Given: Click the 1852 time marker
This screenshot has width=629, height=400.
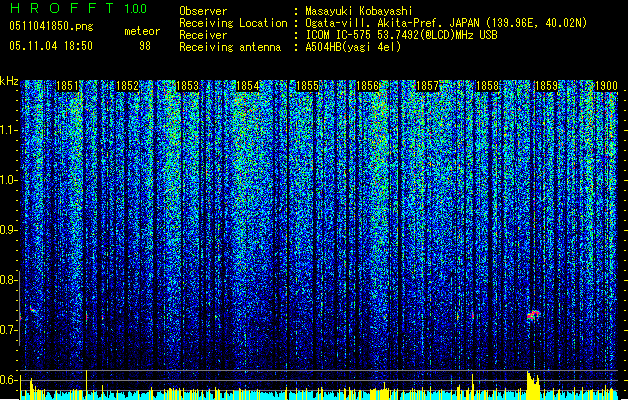Looking at the screenshot, I should (x=127, y=86).
